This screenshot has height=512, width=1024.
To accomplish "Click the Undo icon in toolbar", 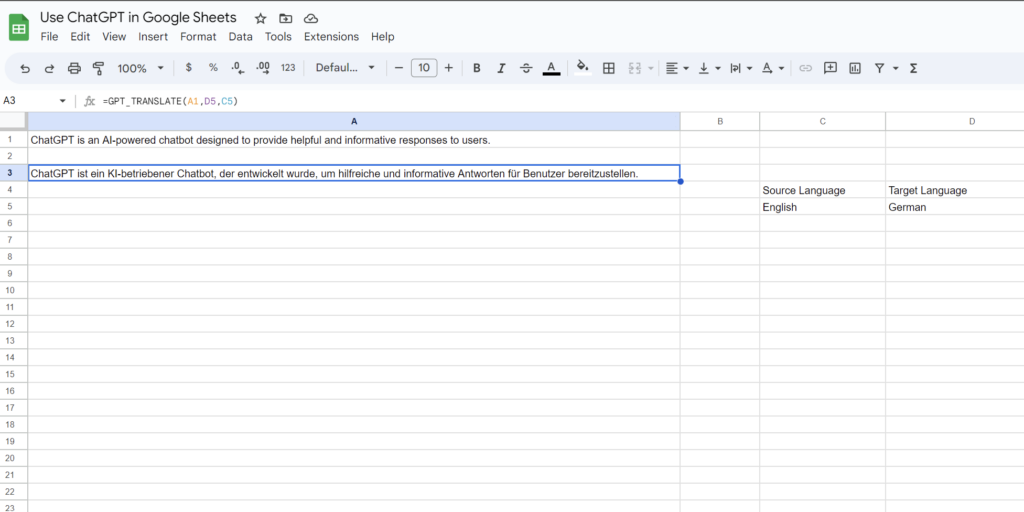I will 25,68.
